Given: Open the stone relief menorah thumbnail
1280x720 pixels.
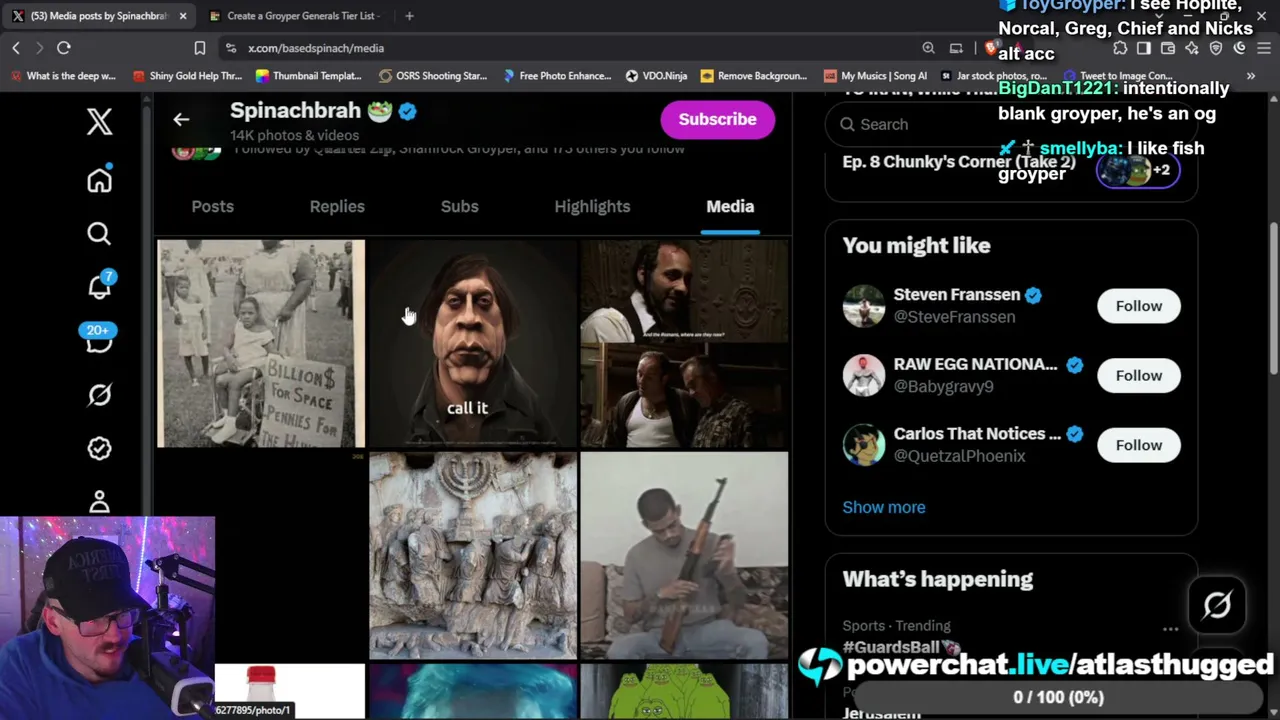Looking at the screenshot, I should pyautogui.click(x=473, y=555).
